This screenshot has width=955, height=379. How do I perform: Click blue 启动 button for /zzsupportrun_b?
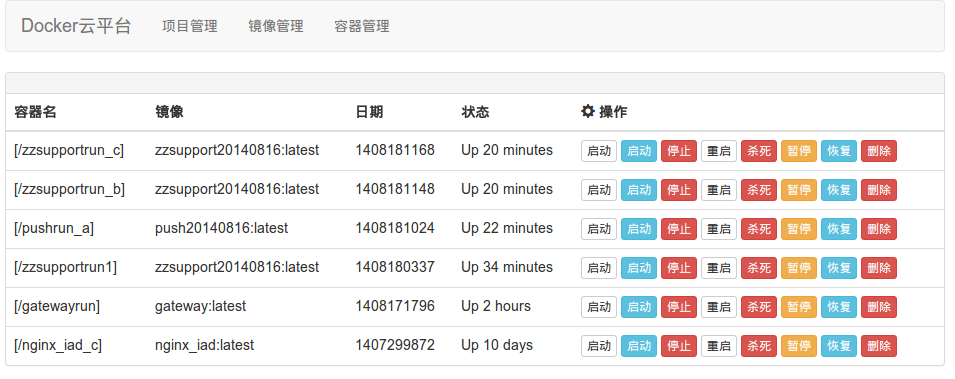[x=639, y=190]
